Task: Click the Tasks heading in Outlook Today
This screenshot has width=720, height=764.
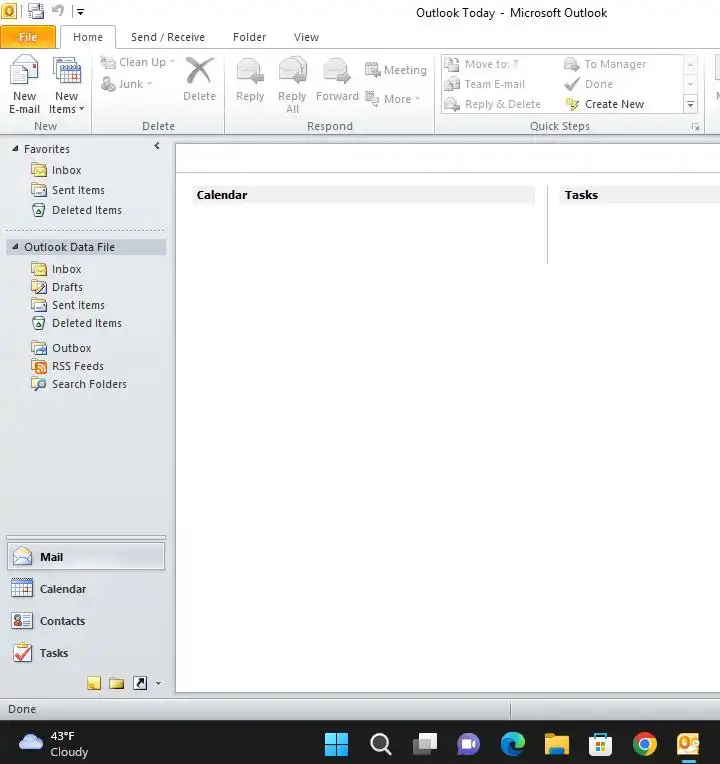Action: (x=581, y=195)
